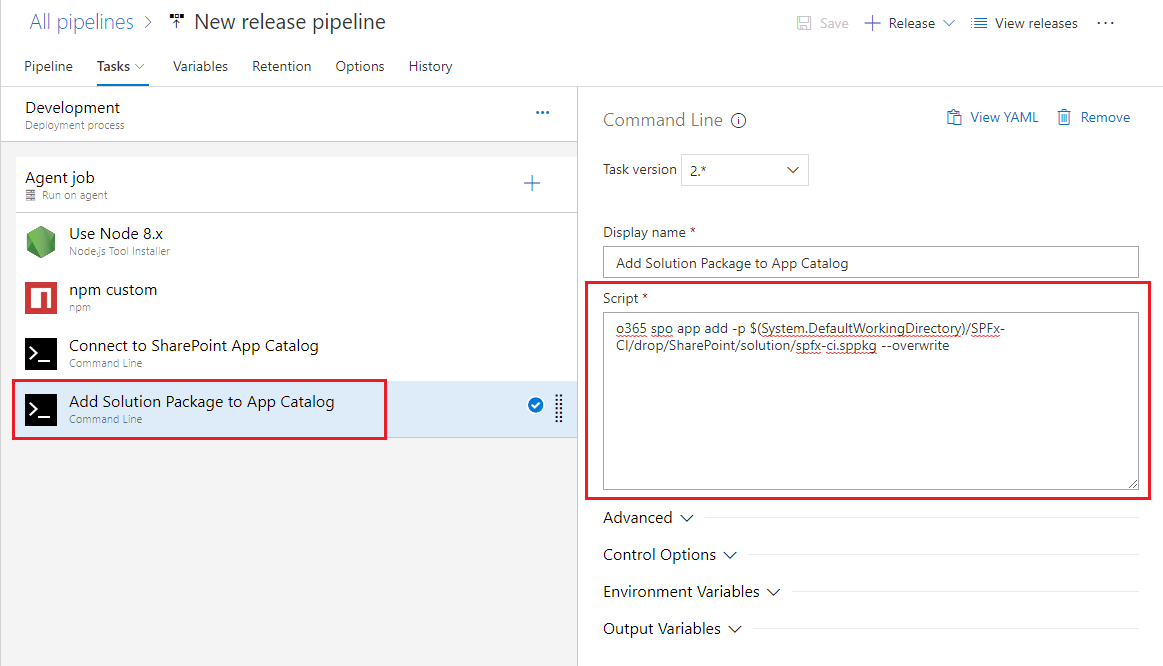Click the plus icon to add a task to Agent job
This screenshot has height=666, width=1163.
click(532, 183)
